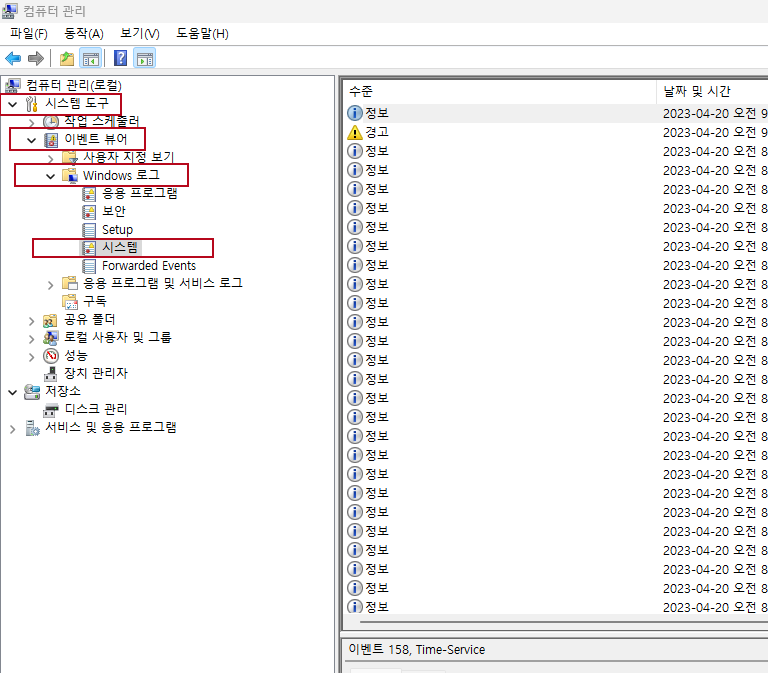Click the 응용 프로그램 log icon
The image size is (768, 673).
pos(89,194)
